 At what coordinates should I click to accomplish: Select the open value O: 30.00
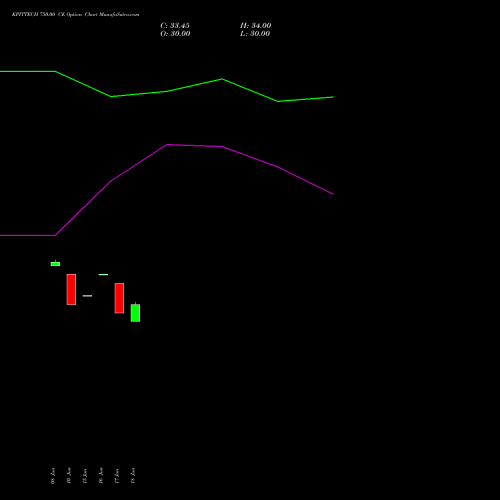(175, 34)
